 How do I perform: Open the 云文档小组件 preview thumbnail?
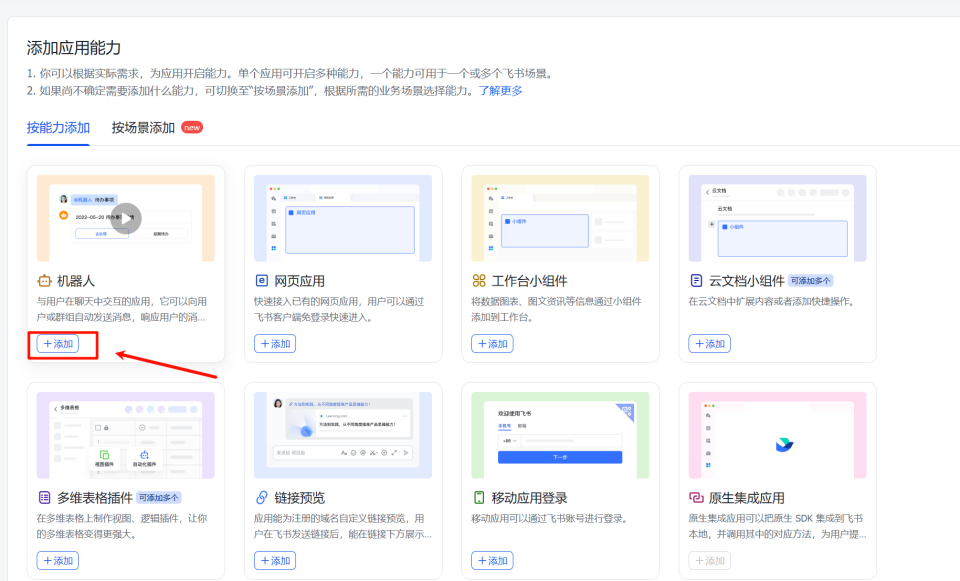[778, 219]
